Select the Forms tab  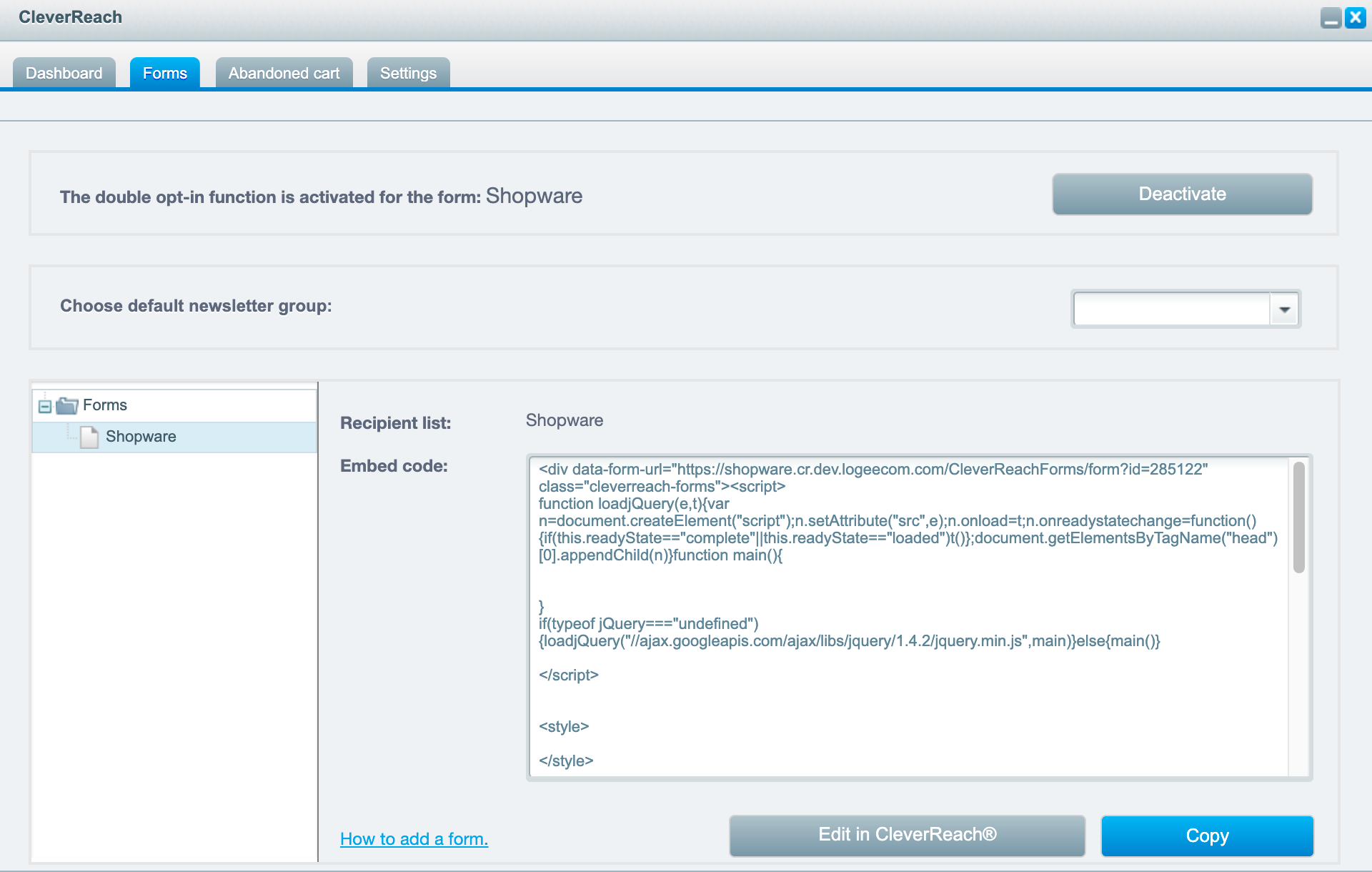click(164, 74)
